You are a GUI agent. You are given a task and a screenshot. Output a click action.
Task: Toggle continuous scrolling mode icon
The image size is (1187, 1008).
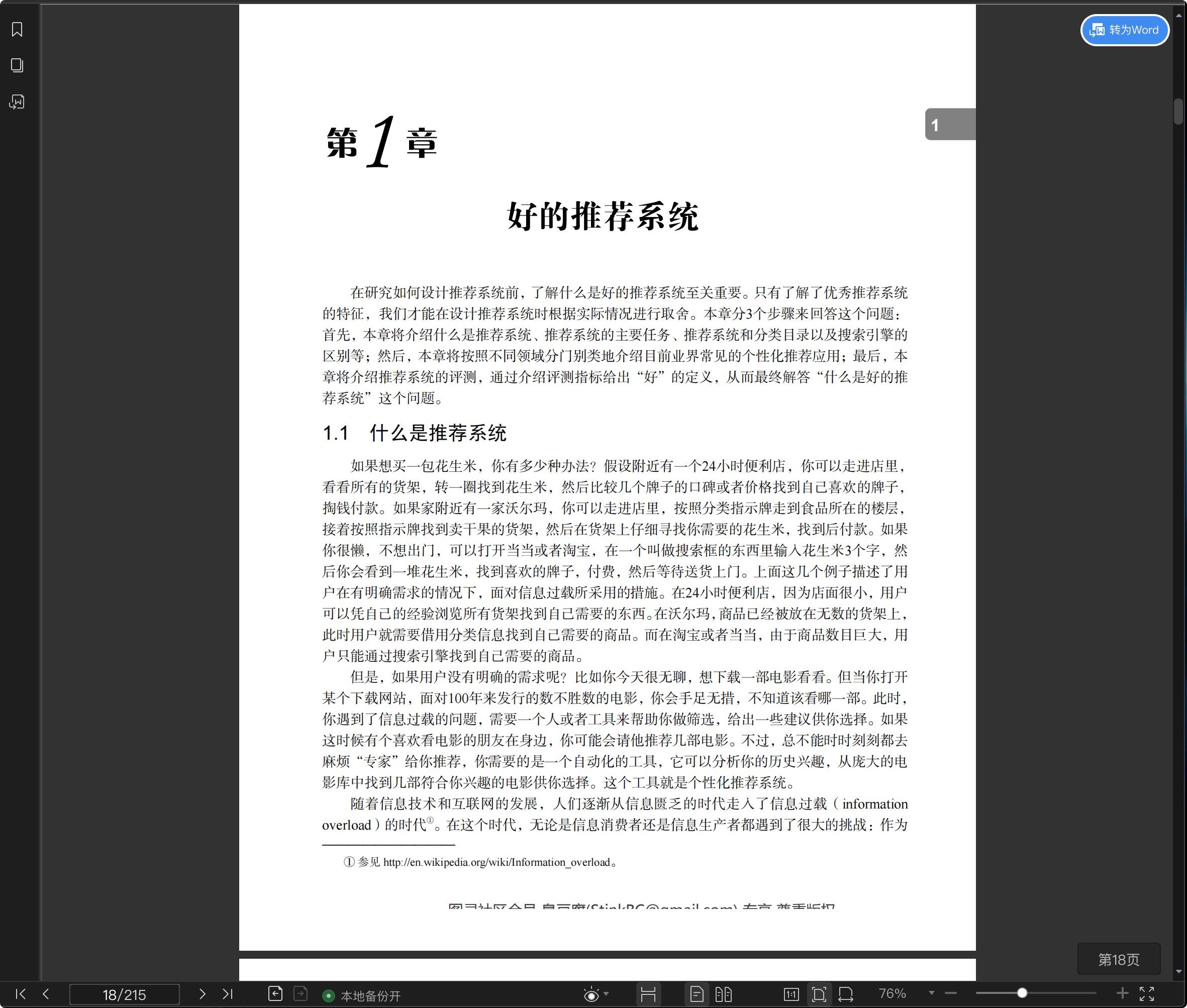[x=648, y=994]
